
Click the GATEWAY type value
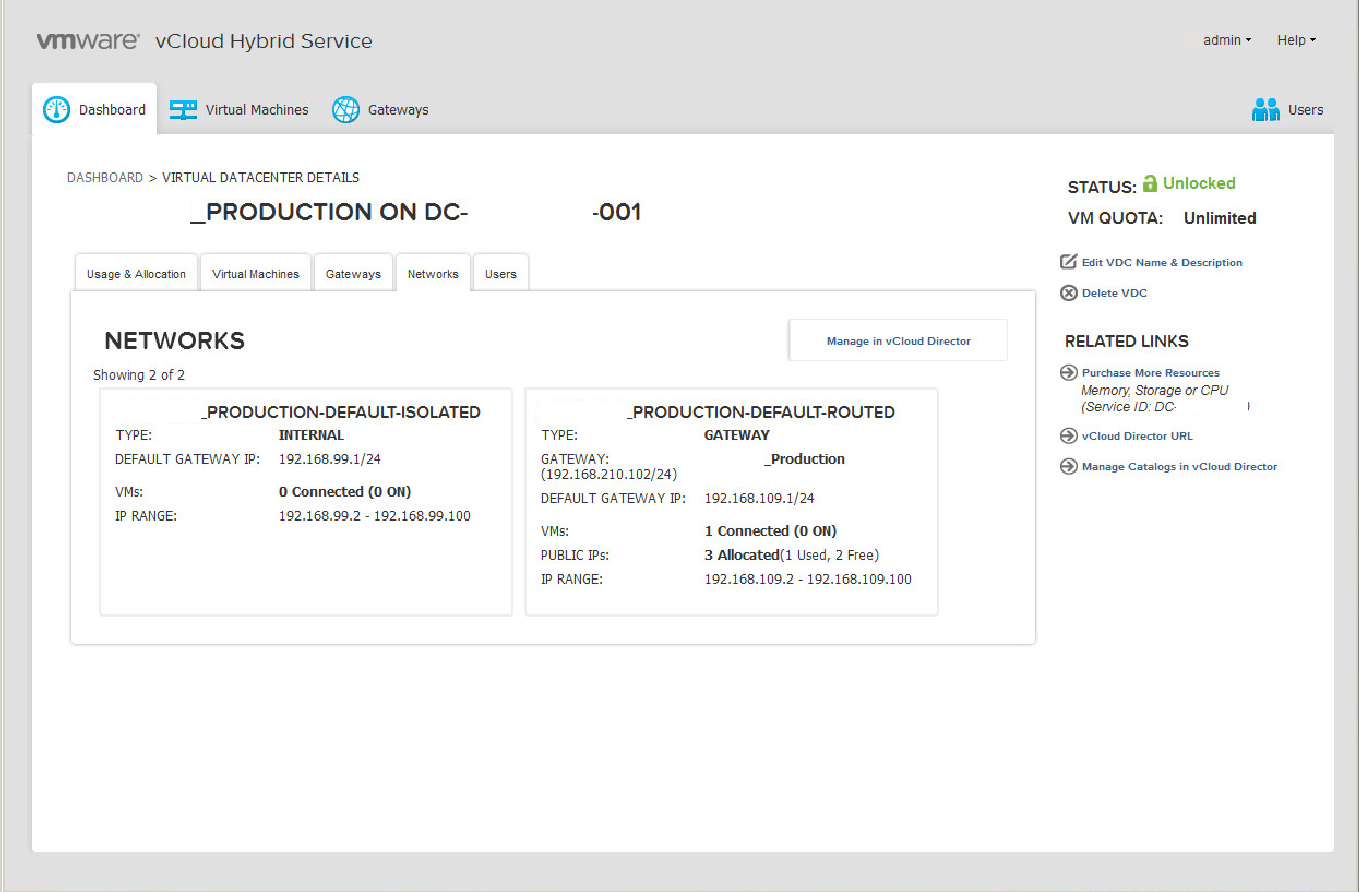(737, 435)
